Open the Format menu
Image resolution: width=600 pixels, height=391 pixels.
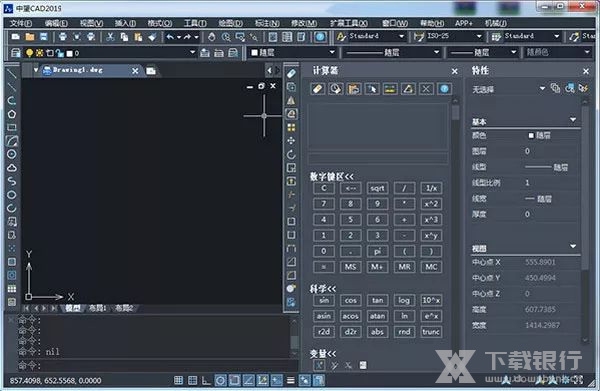click(x=160, y=23)
